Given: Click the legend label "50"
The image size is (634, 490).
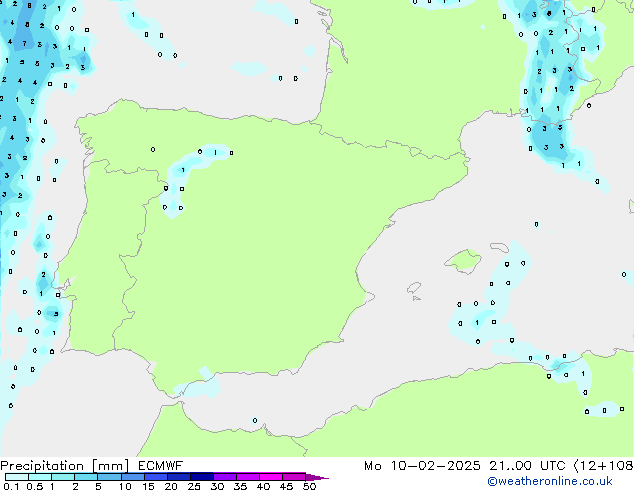Looking at the screenshot, I should (309, 486).
